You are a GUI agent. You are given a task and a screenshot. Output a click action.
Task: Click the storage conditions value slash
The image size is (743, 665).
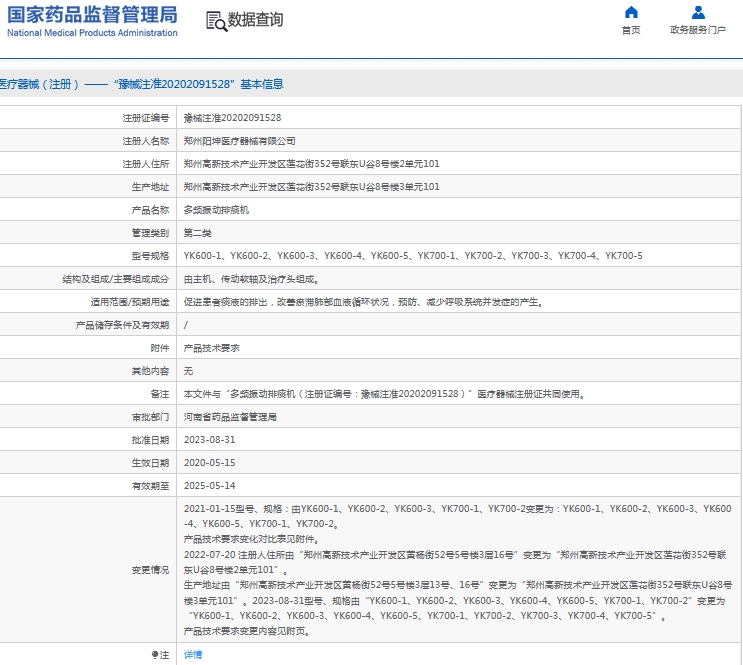pos(186,325)
